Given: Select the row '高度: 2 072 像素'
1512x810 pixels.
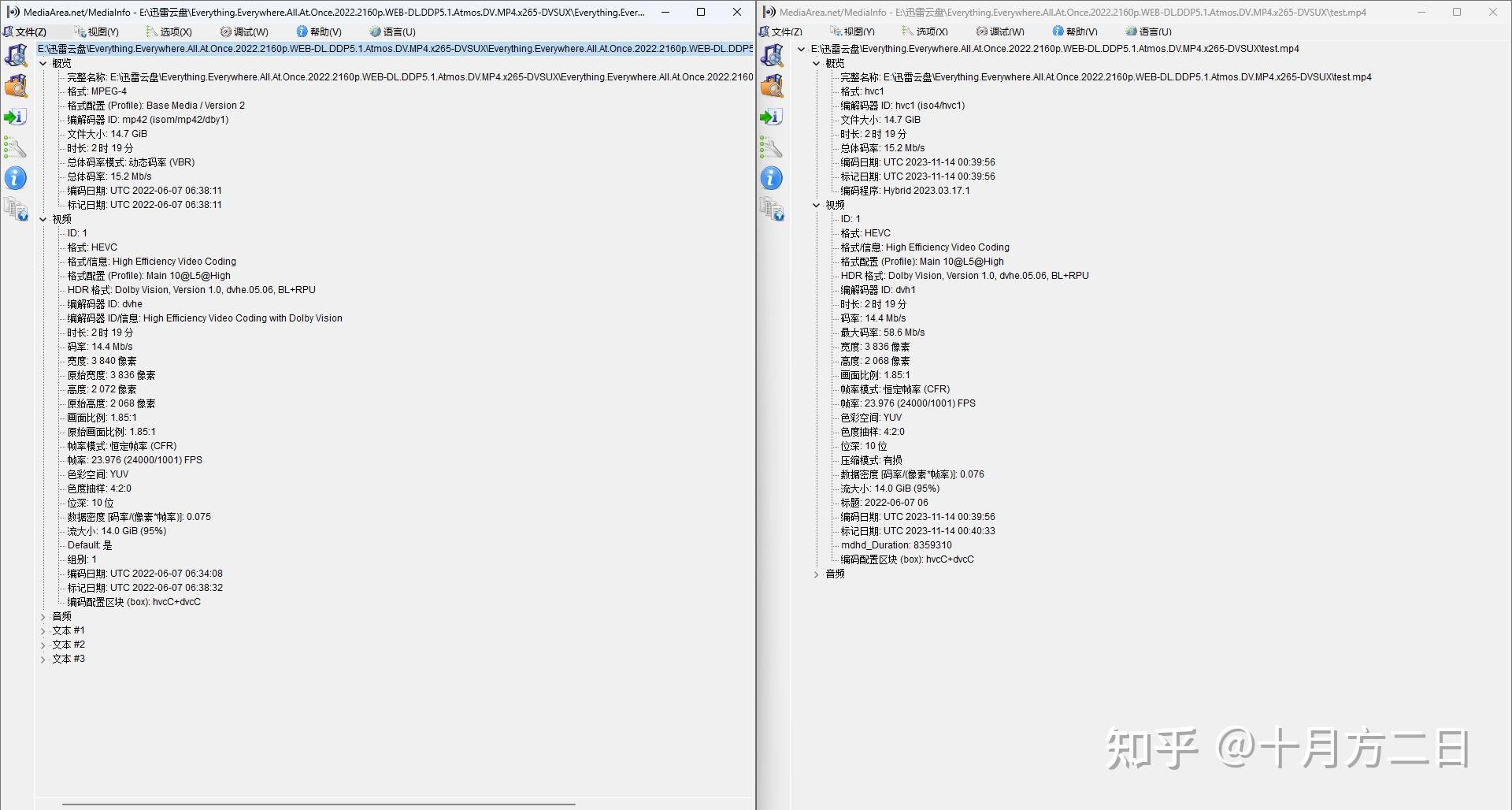Looking at the screenshot, I should [x=102, y=389].
